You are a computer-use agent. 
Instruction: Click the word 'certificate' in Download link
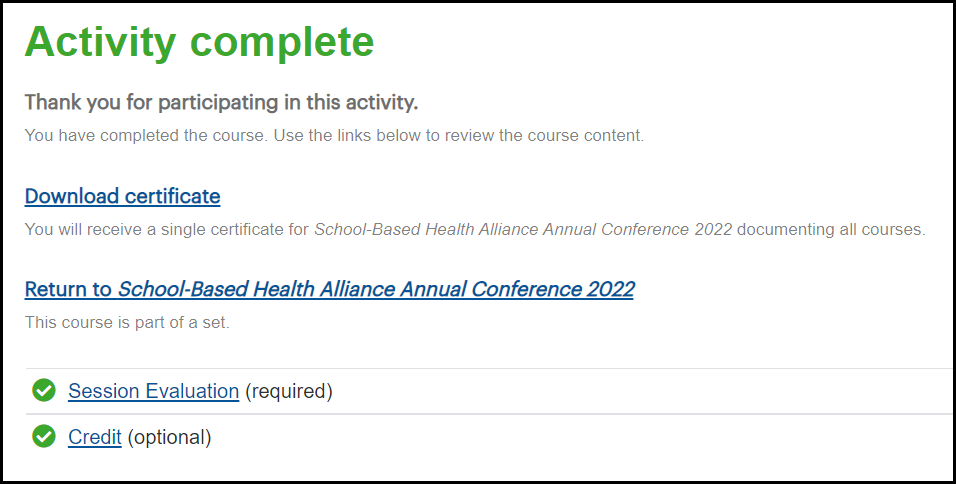coord(172,196)
